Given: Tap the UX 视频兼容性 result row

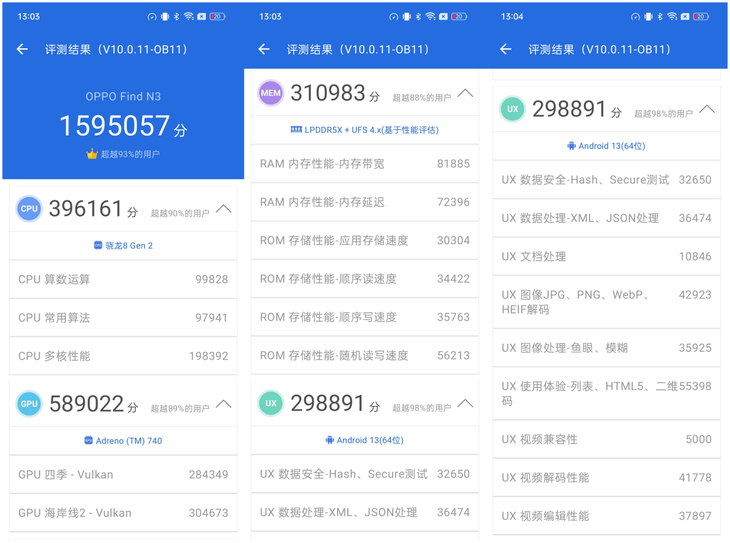Looking at the screenshot, I should tap(606, 439).
